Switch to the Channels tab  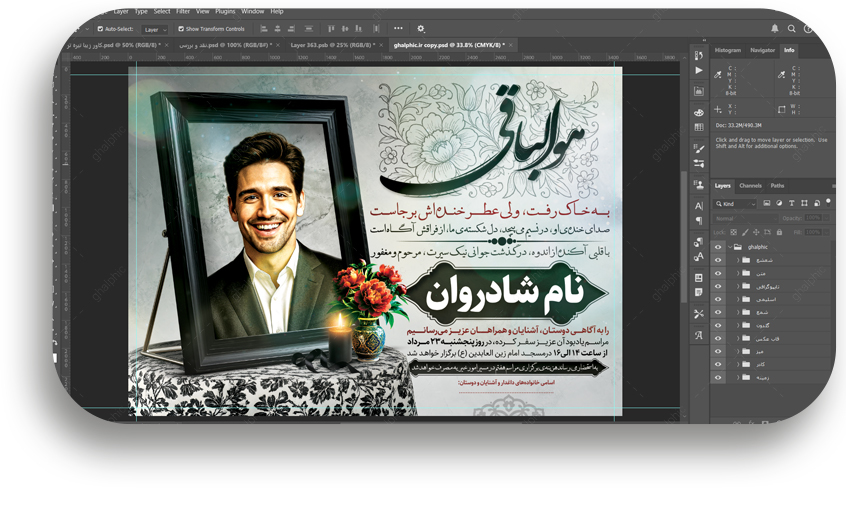pyautogui.click(x=750, y=186)
